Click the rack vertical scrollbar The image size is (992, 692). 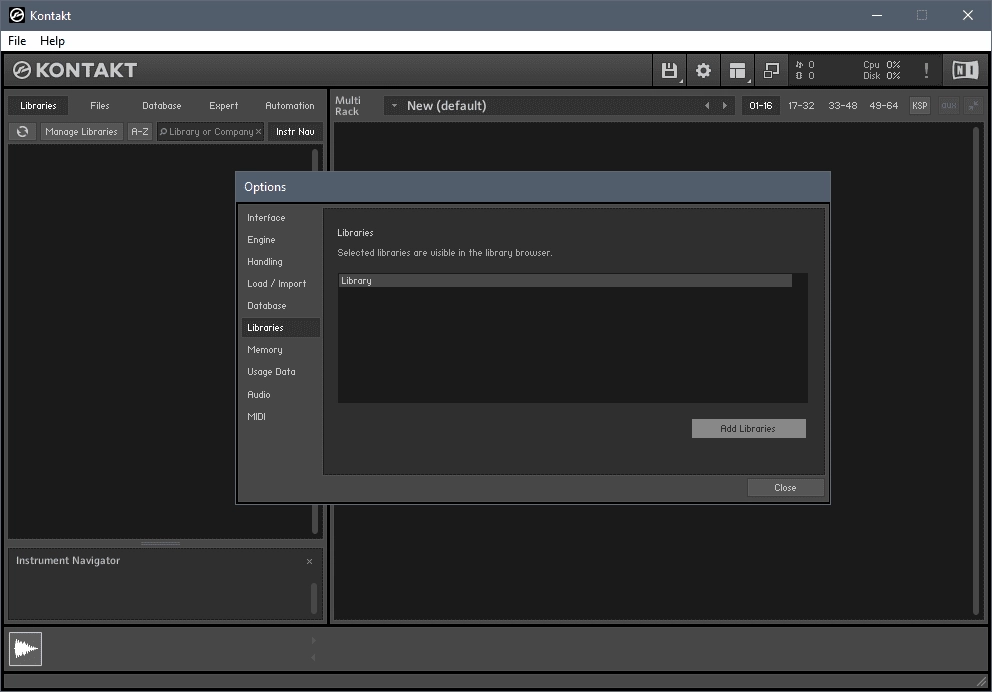pyautogui.click(x=976, y=370)
